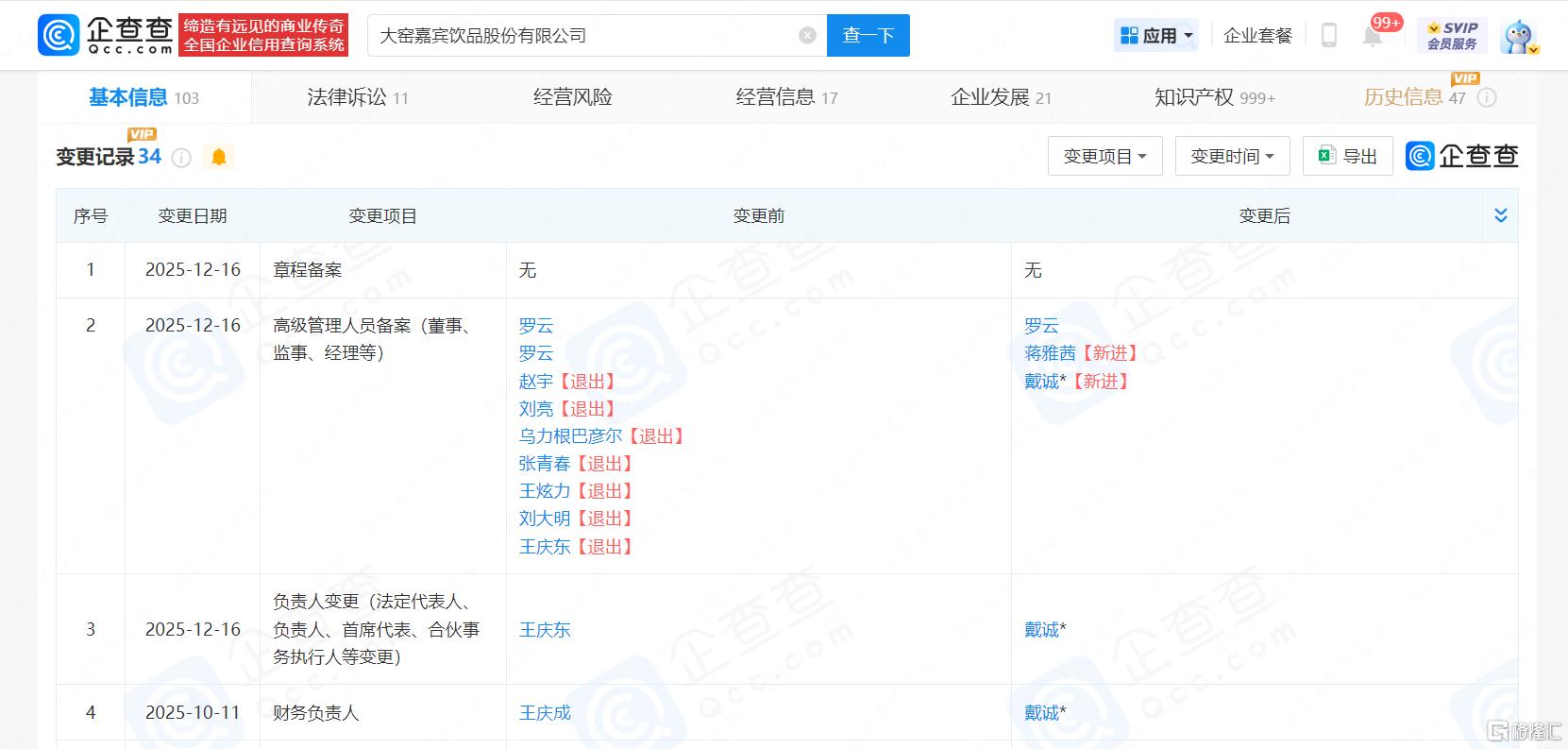This screenshot has width=1568, height=749.
Task: Click the mobile phone icon in header
Action: [x=1328, y=35]
